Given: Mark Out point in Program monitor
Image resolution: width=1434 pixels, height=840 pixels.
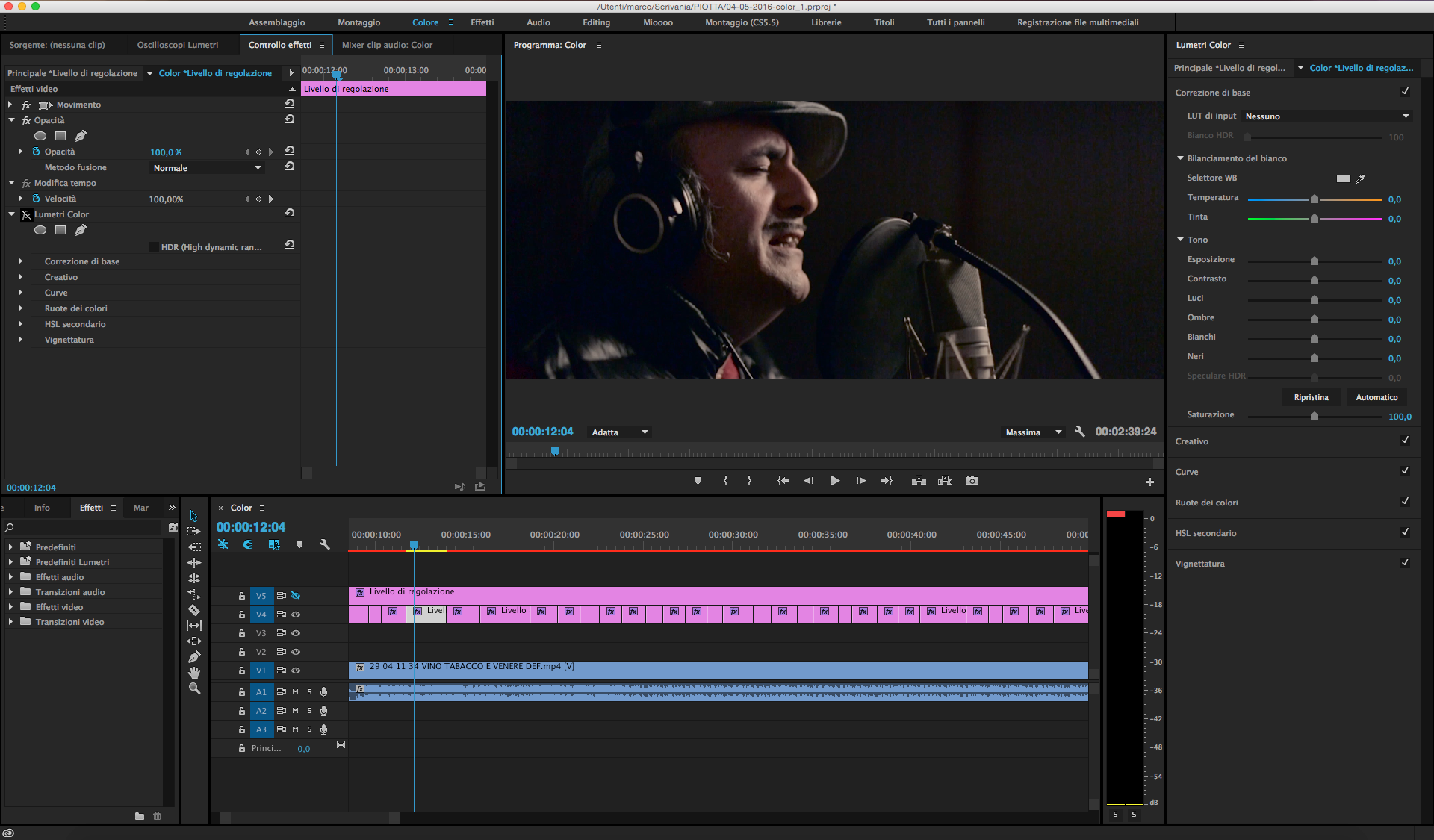Looking at the screenshot, I should (x=749, y=481).
